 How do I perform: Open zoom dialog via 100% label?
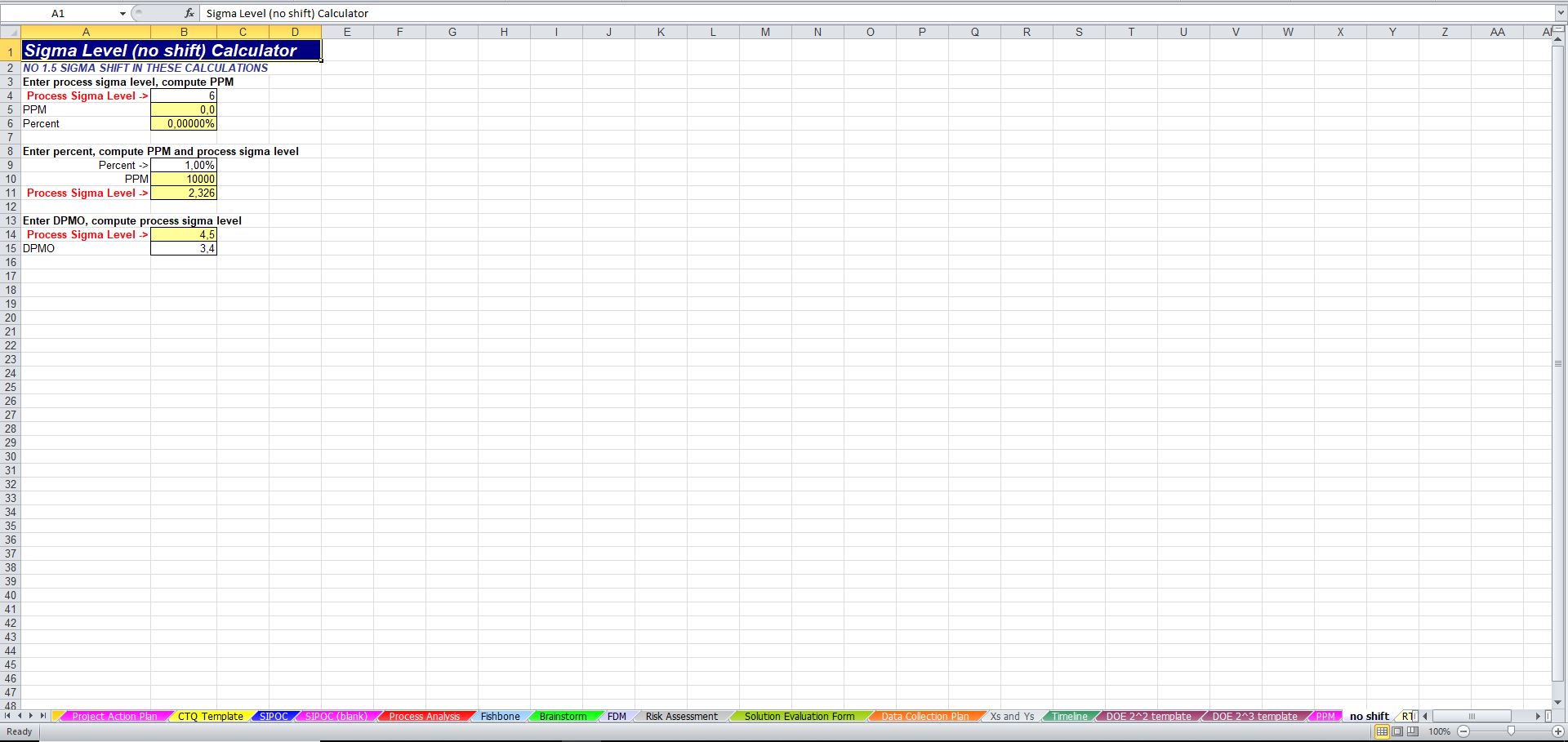1440,731
